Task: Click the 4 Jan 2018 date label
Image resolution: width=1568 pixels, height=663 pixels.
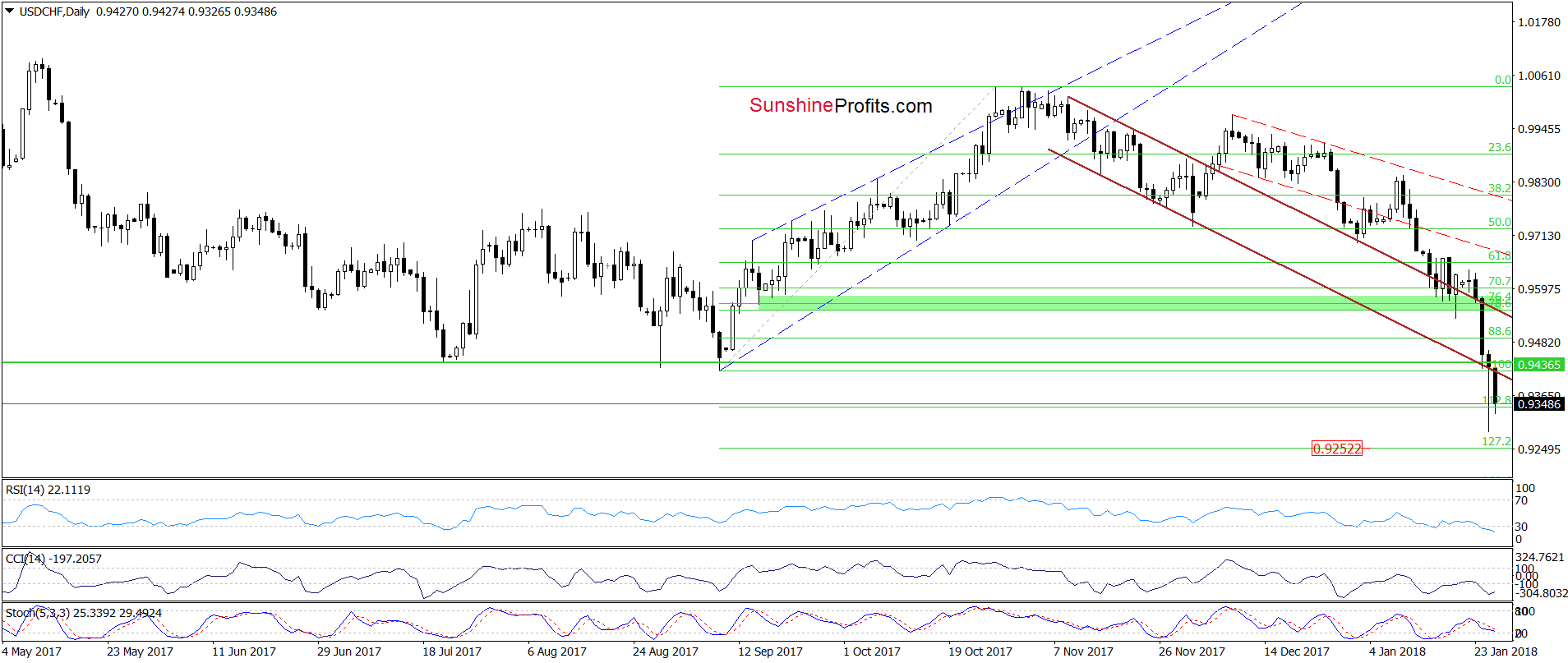Action: (x=1397, y=651)
